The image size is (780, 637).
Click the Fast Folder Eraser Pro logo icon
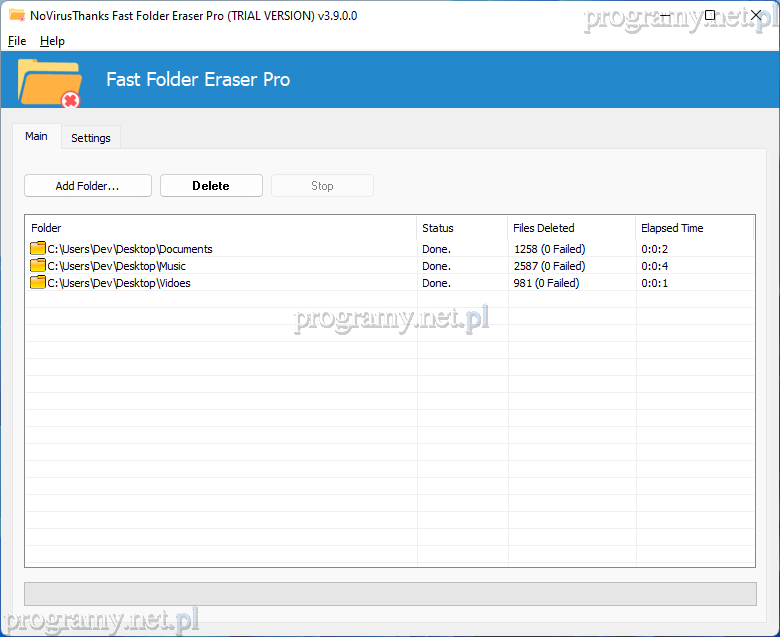coord(48,82)
